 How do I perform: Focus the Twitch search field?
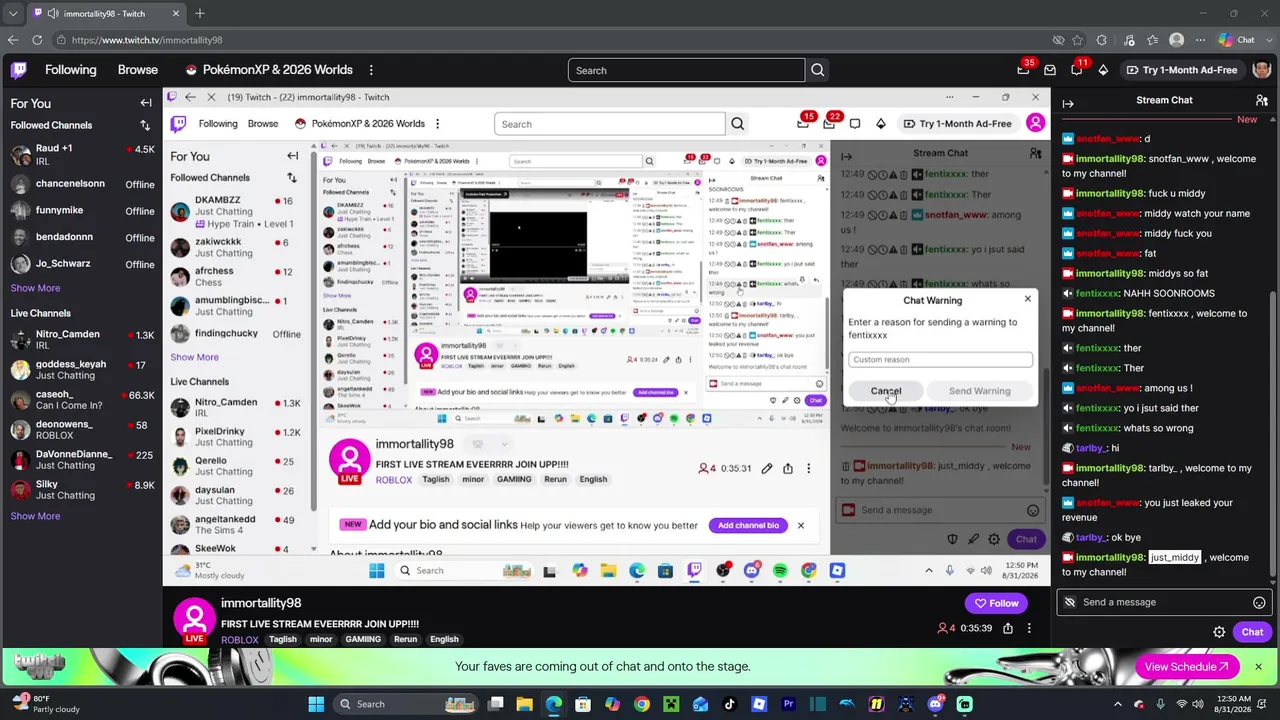[x=687, y=70]
